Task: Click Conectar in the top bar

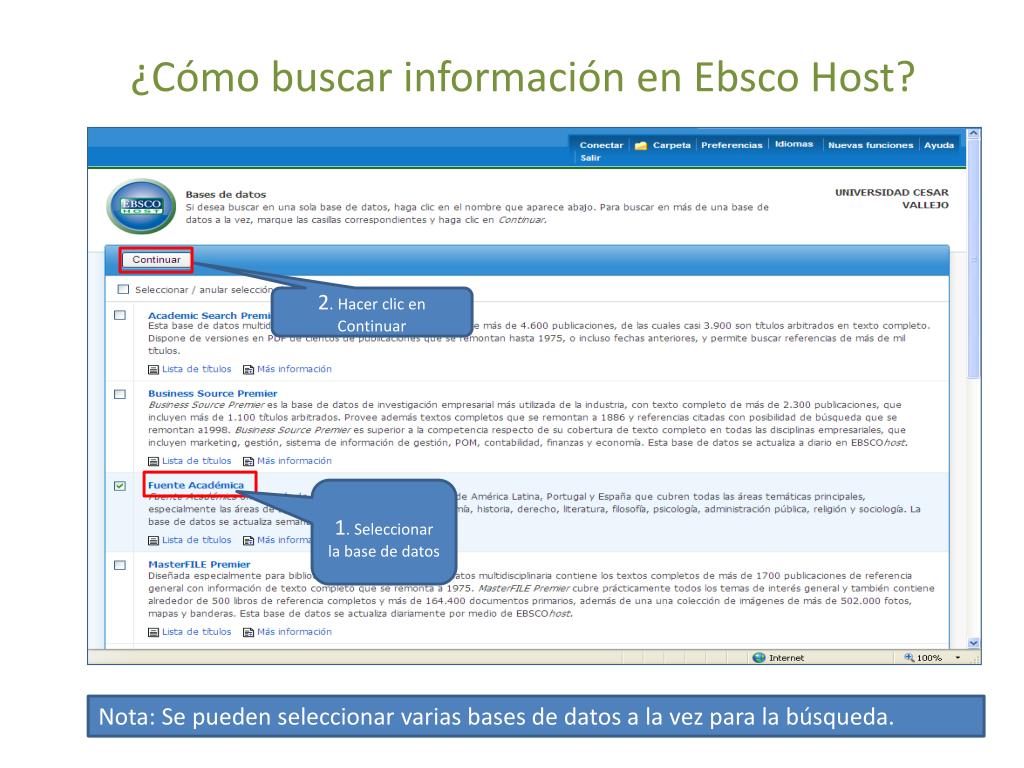Action: 601,145
